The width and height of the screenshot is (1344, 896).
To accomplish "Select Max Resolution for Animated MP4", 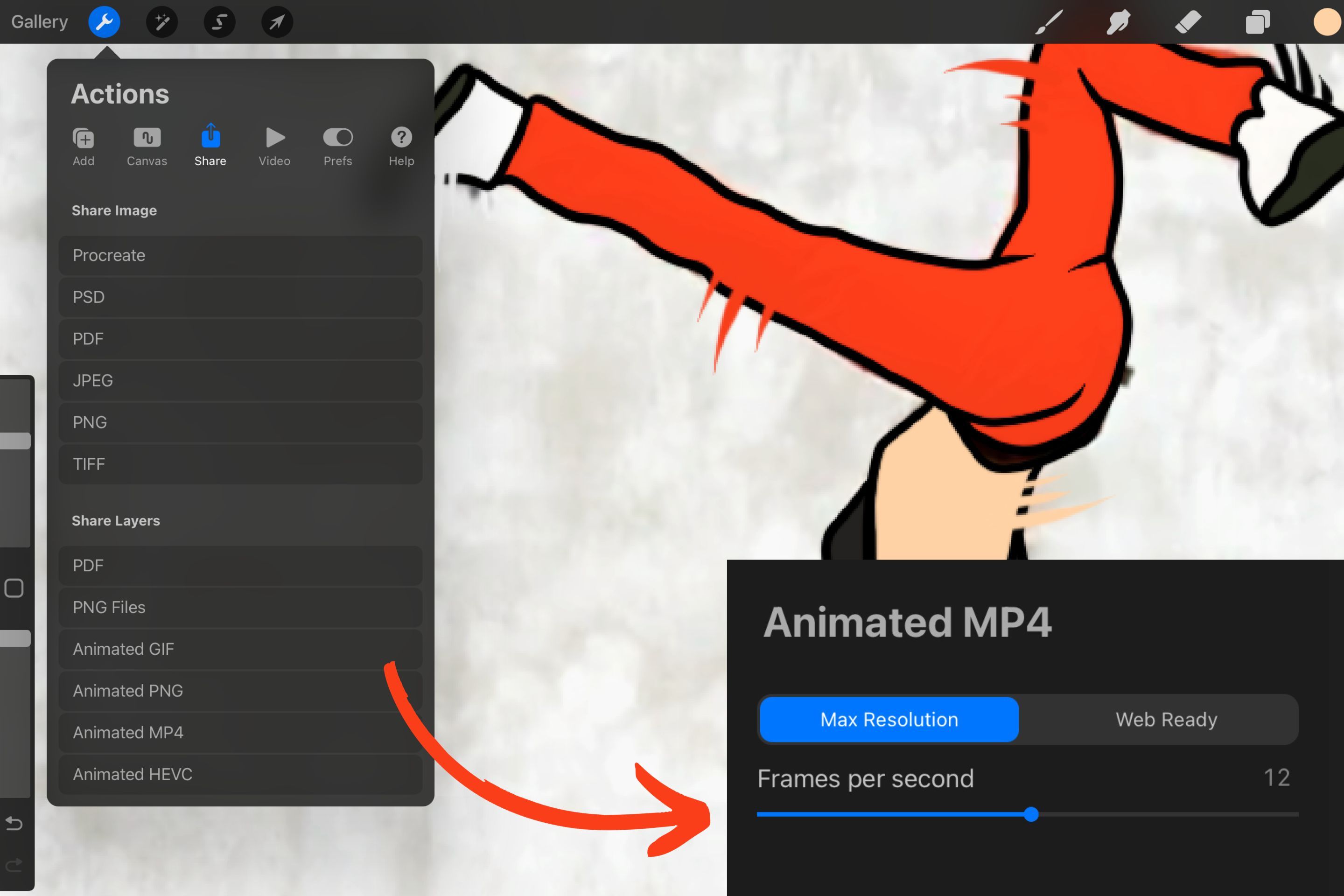I will (888, 720).
